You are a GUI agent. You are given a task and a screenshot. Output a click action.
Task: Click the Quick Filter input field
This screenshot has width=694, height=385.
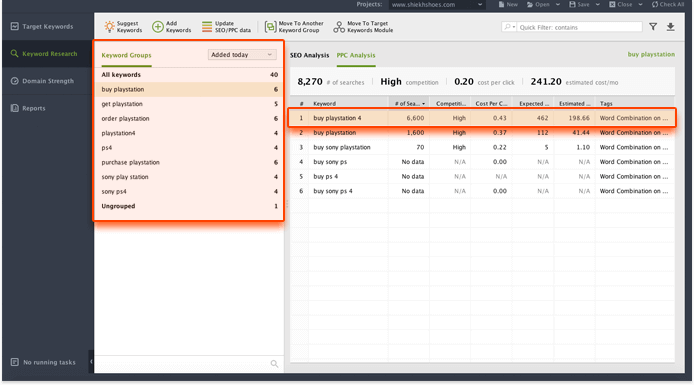pyautogui.click(x=579, y=27)
